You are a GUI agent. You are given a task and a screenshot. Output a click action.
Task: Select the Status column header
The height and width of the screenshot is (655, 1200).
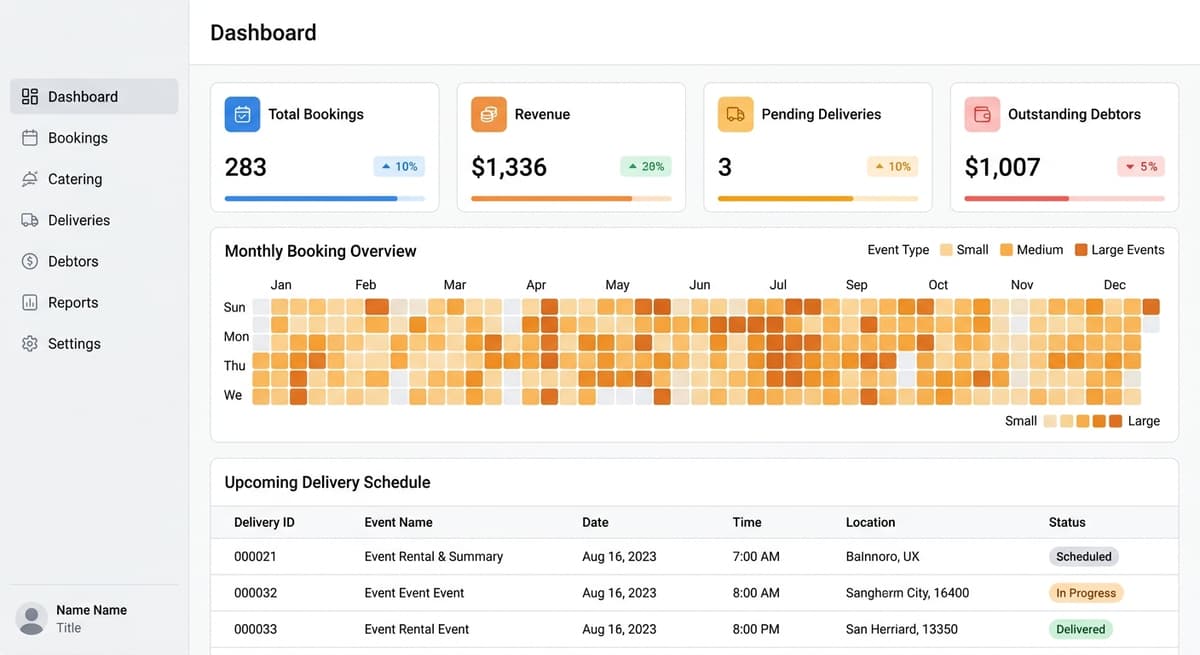pos(1067,522)
